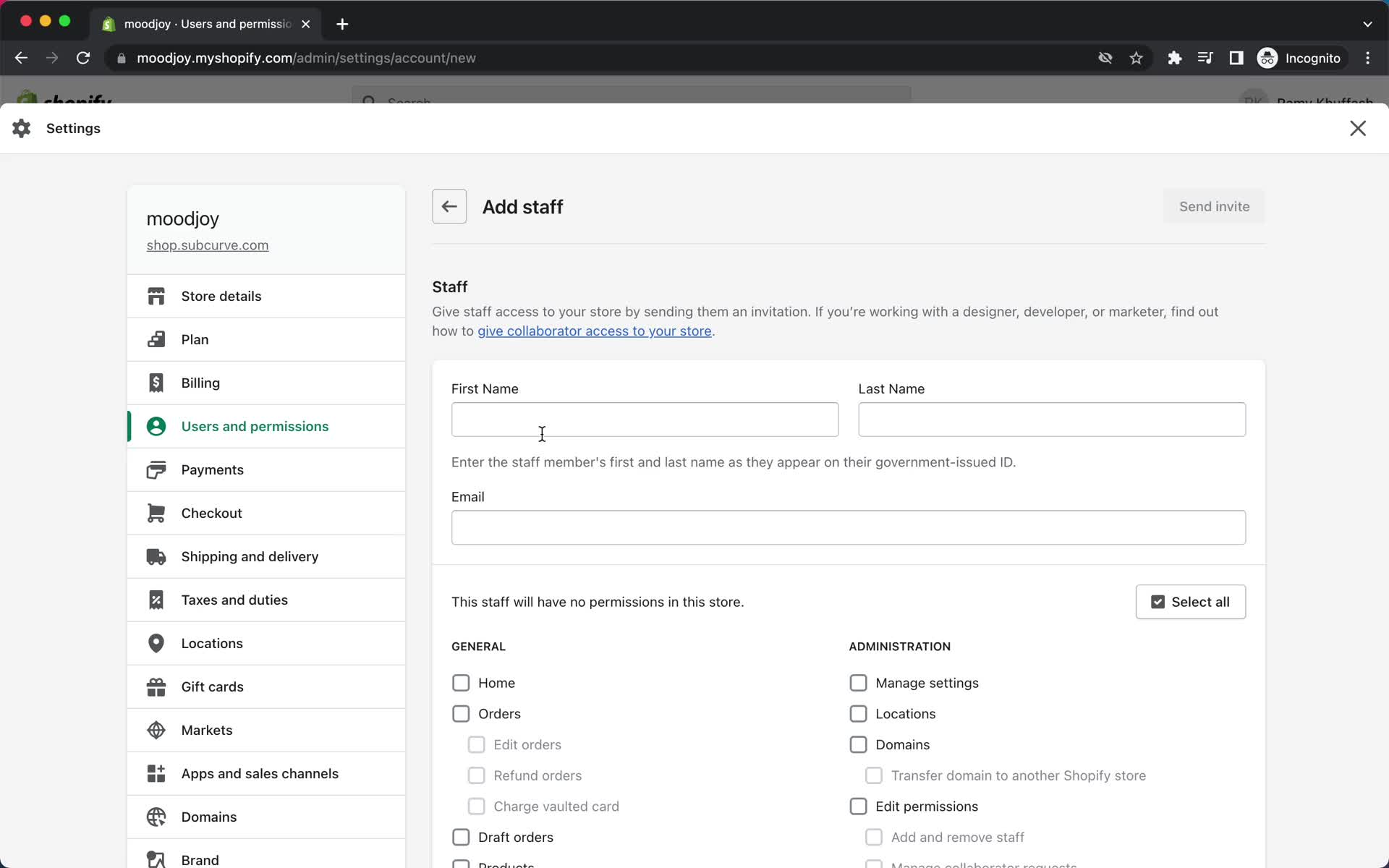Open Billing settings page

click(x=266, y=383)
